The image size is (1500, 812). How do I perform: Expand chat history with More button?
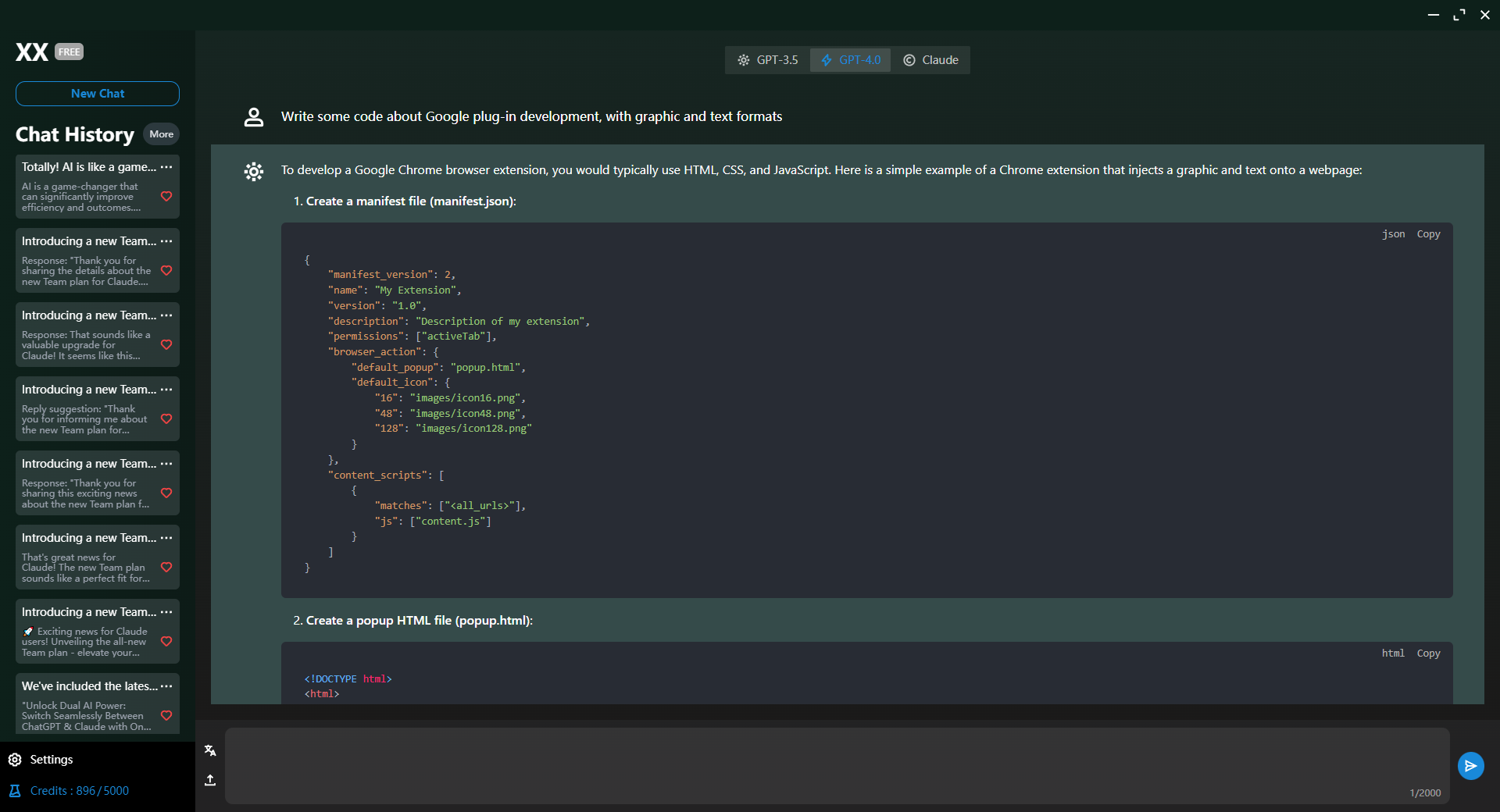[162, 134]
